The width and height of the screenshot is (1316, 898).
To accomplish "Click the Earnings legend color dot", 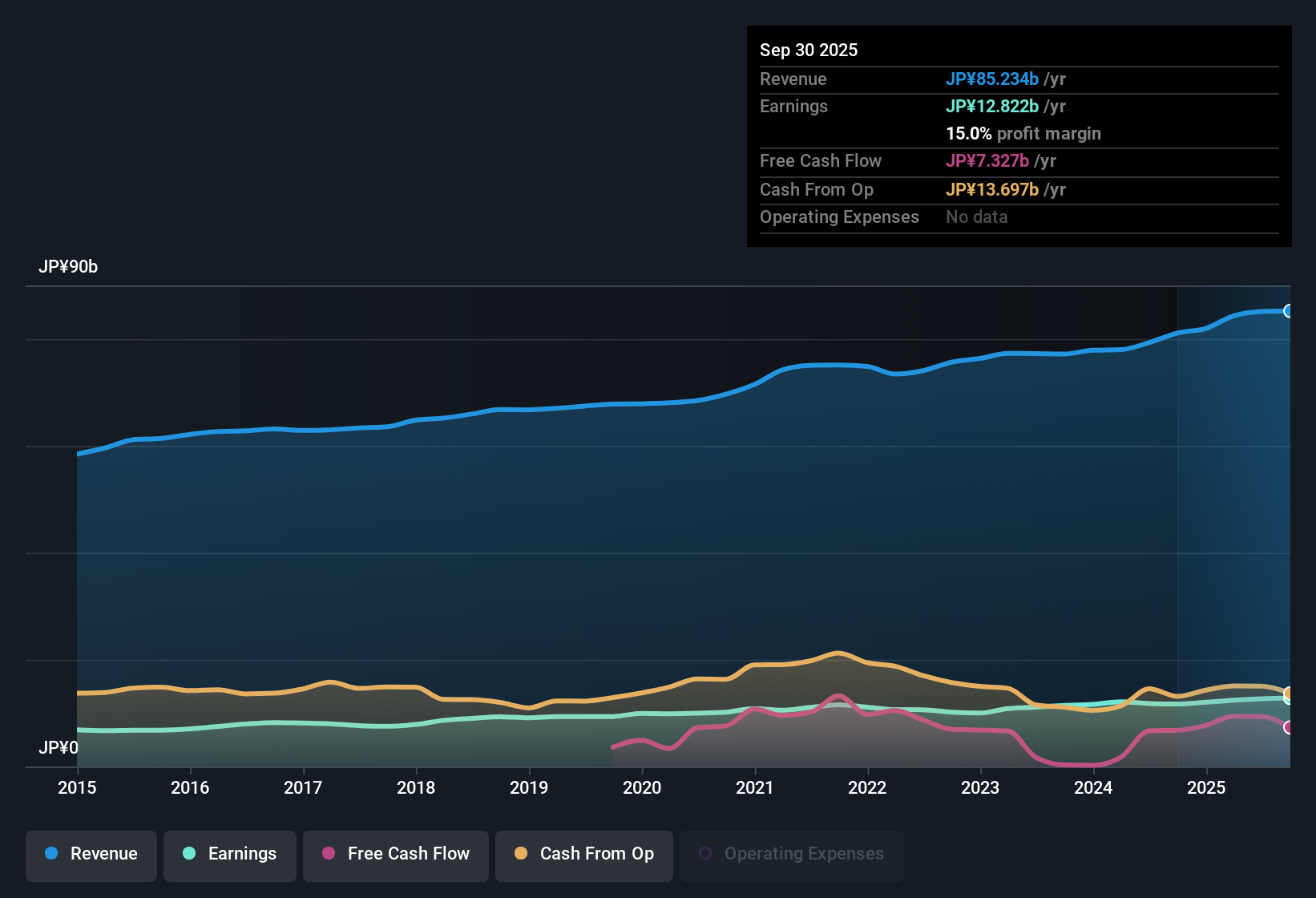I will coord(188,854).
